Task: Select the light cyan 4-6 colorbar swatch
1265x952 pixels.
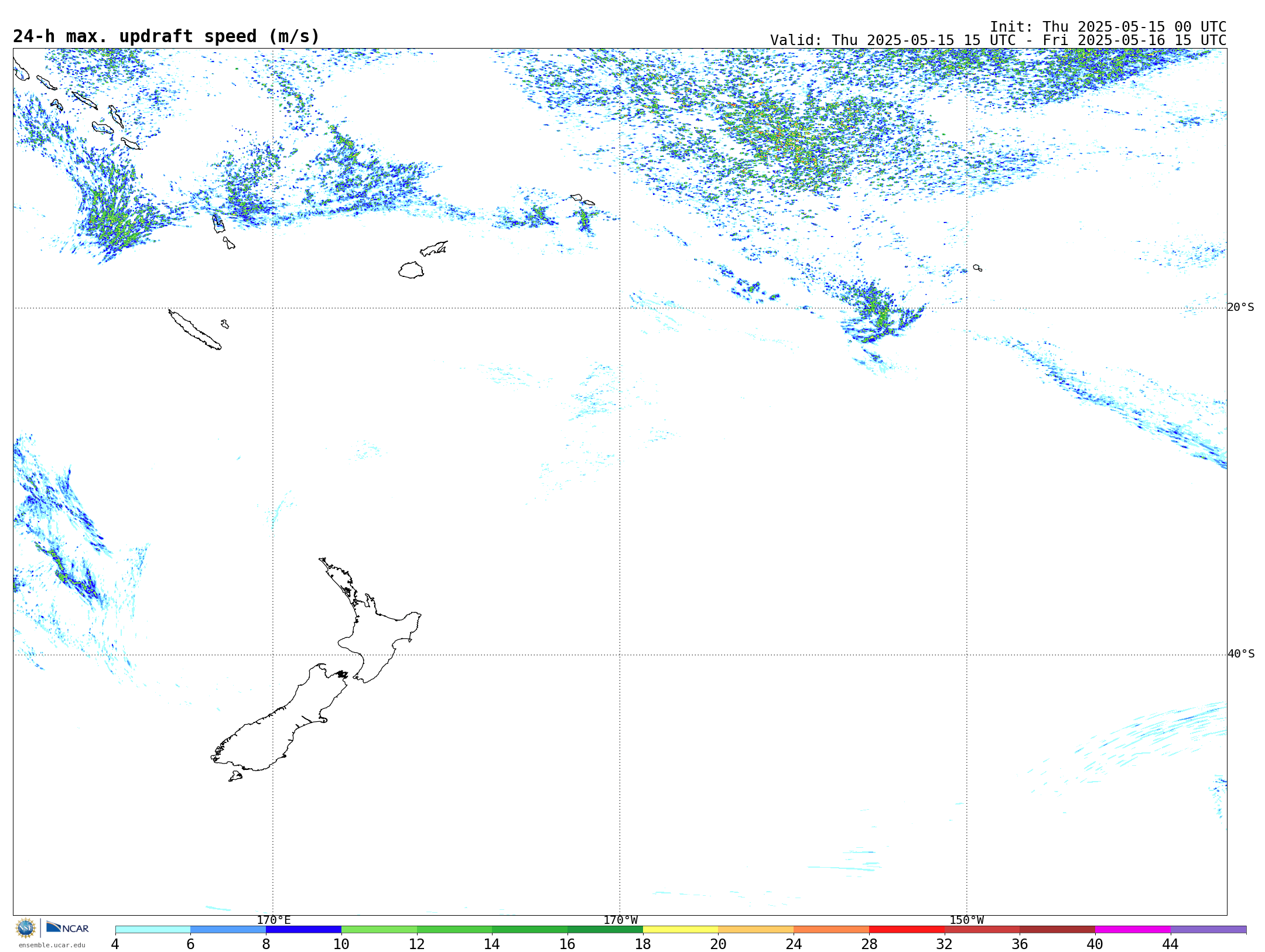Action: (153, 929)
